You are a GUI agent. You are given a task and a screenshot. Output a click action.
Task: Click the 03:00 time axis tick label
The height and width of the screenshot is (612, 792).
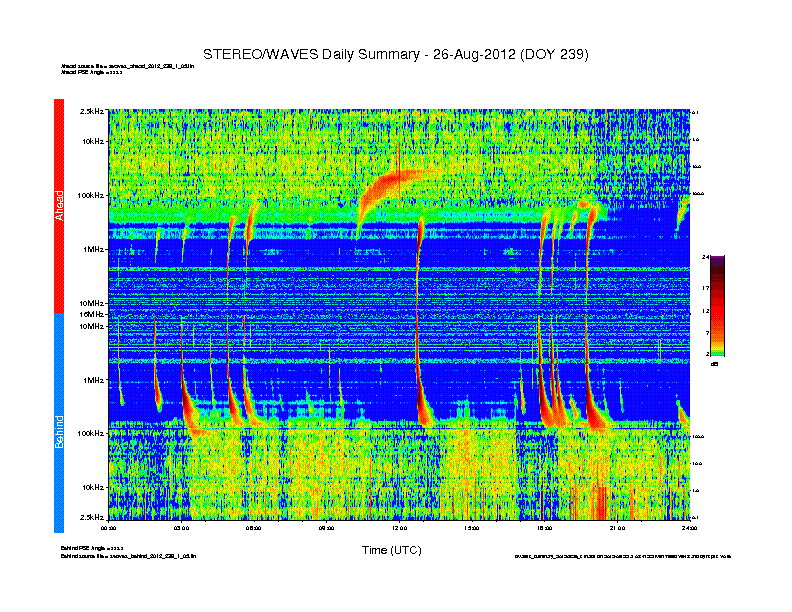[182, 528]
